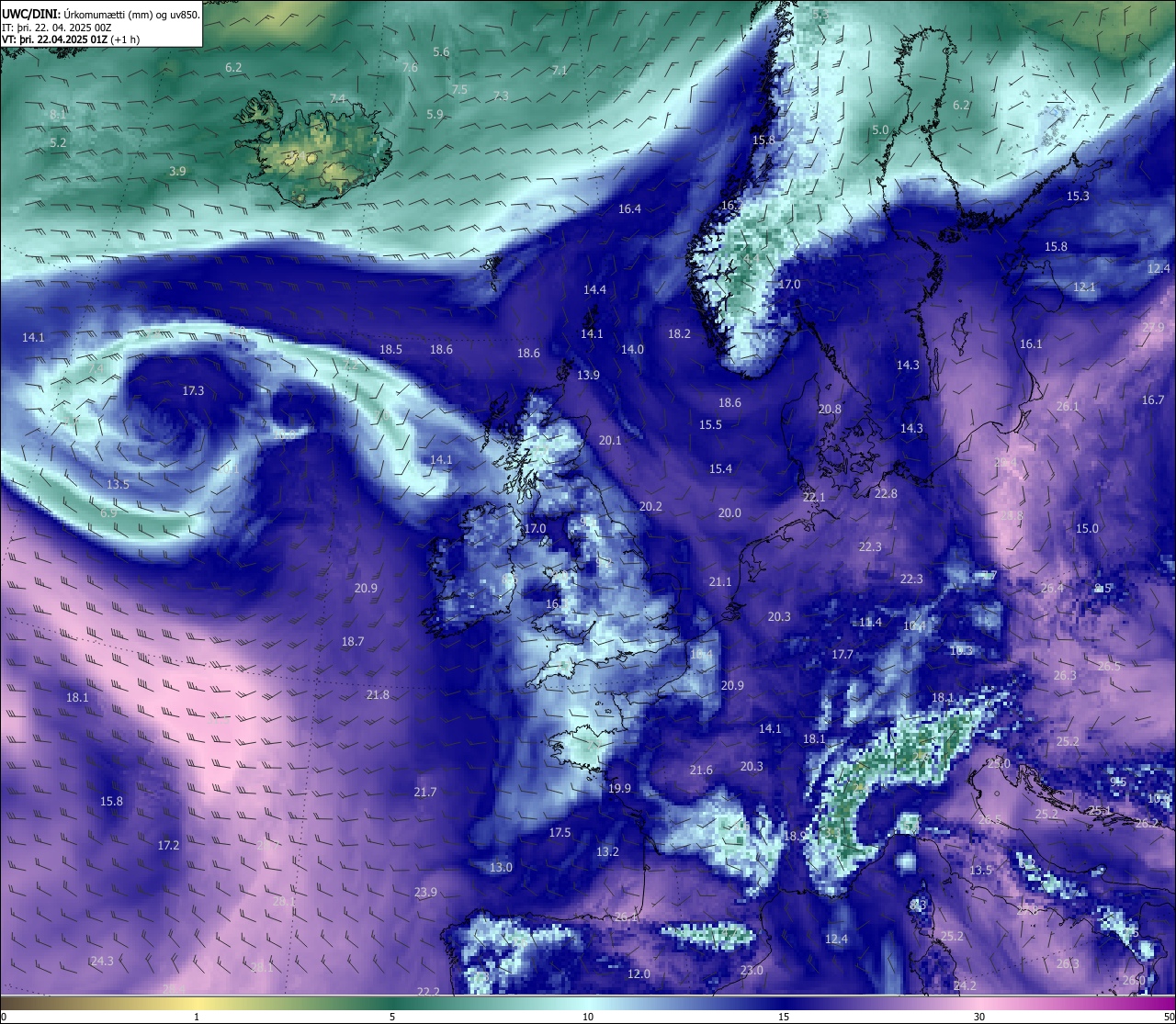Viewport: 1176px width, 1024px height.
Task: Click the VT: 22.04.2025 01Z valid time line
Action: pos(71,39)
